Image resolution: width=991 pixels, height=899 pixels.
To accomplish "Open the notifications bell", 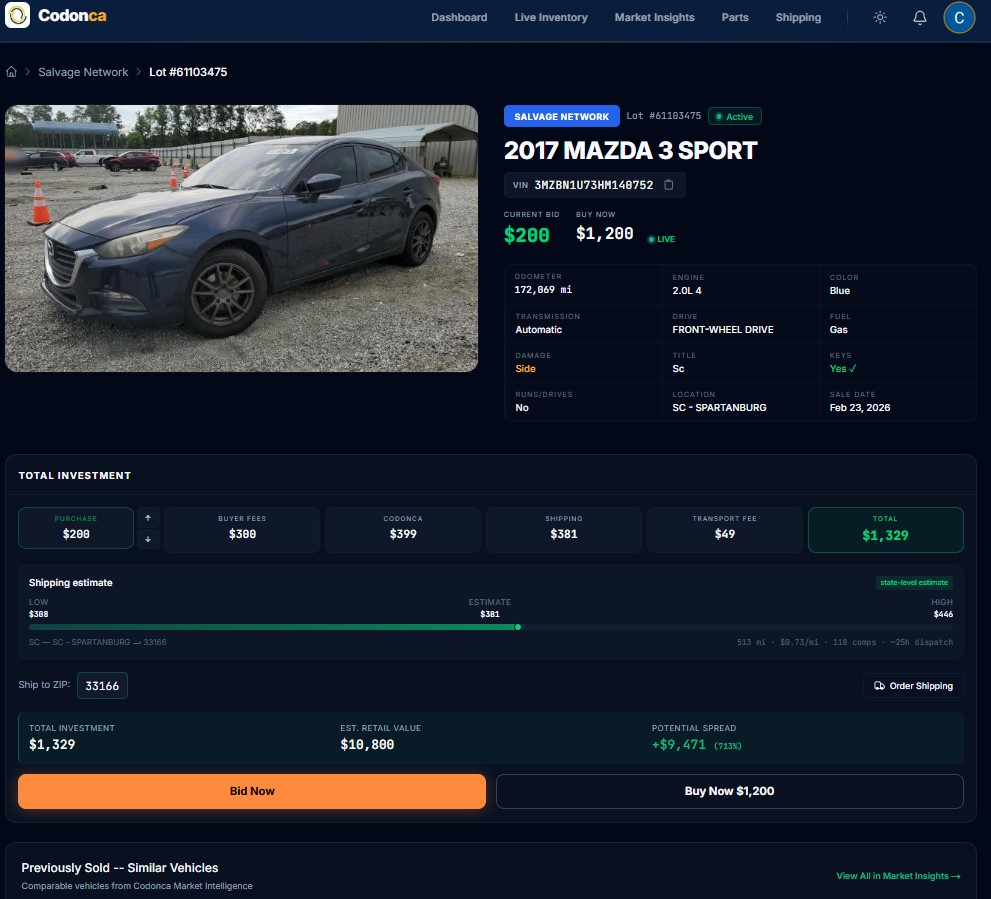I will [x=920, y=17].
